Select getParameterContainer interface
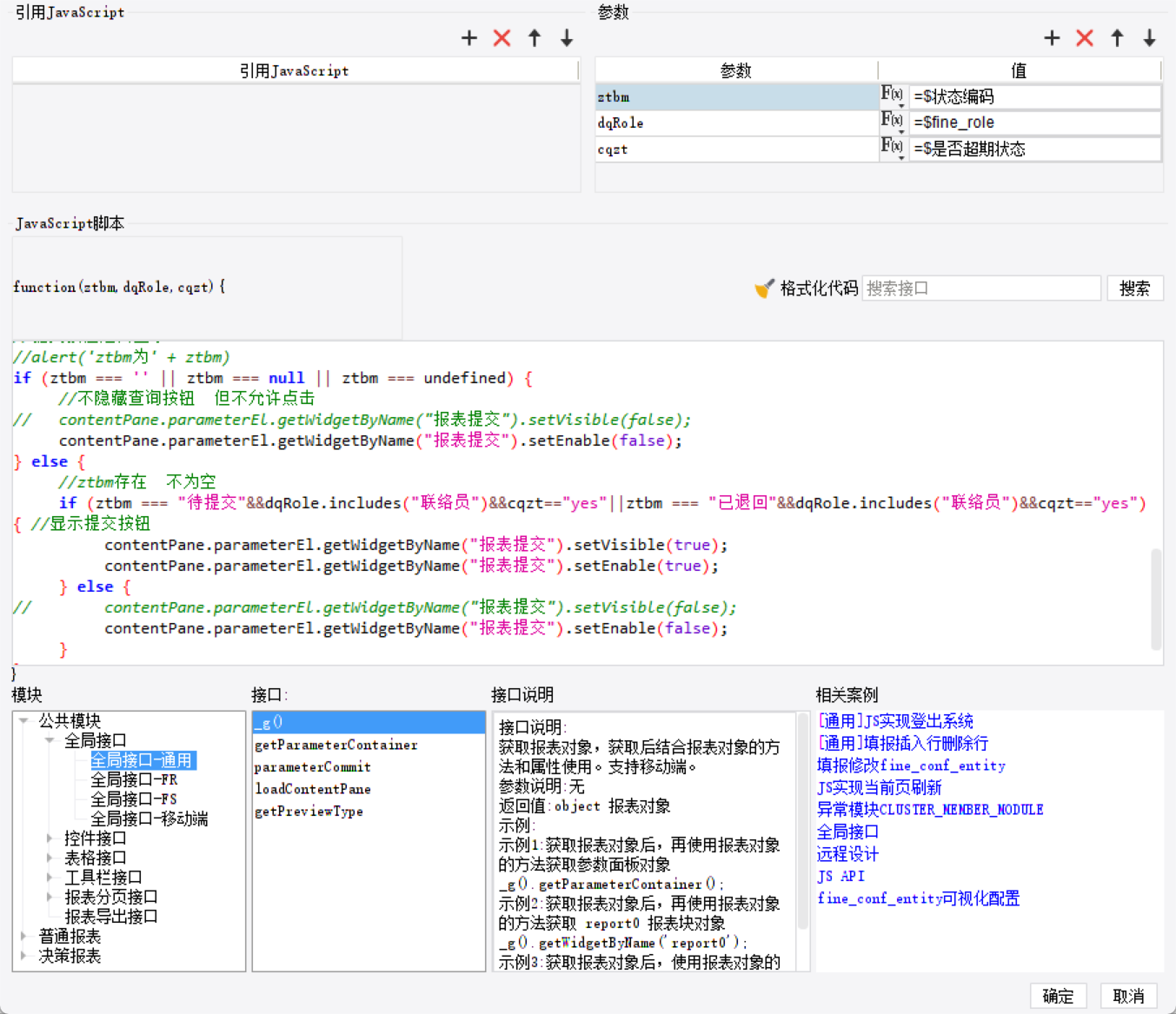Viewport: 1176px width, 1014px height. pos(369,745)
